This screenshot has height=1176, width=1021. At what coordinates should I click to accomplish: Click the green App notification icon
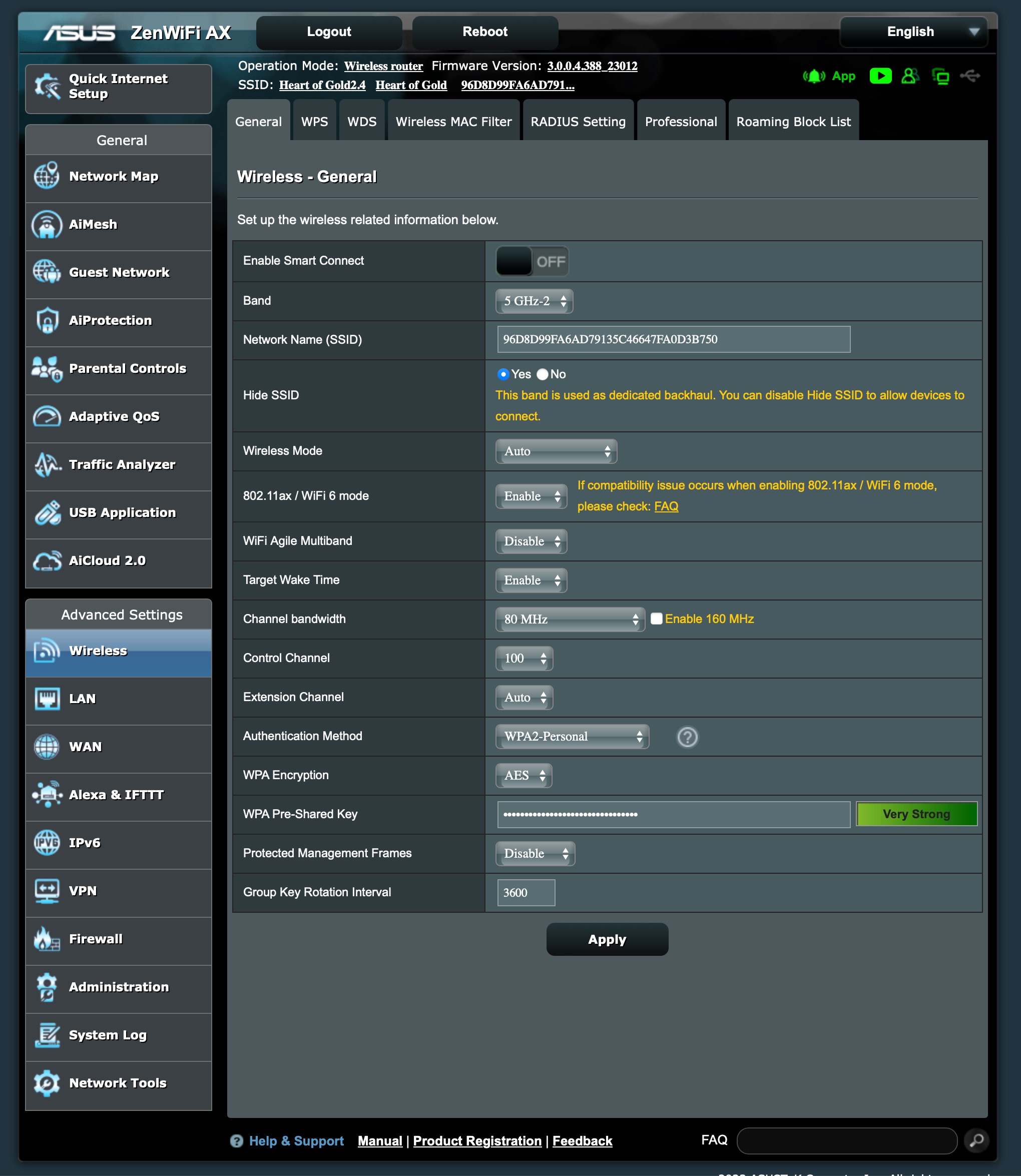point(814,76)
